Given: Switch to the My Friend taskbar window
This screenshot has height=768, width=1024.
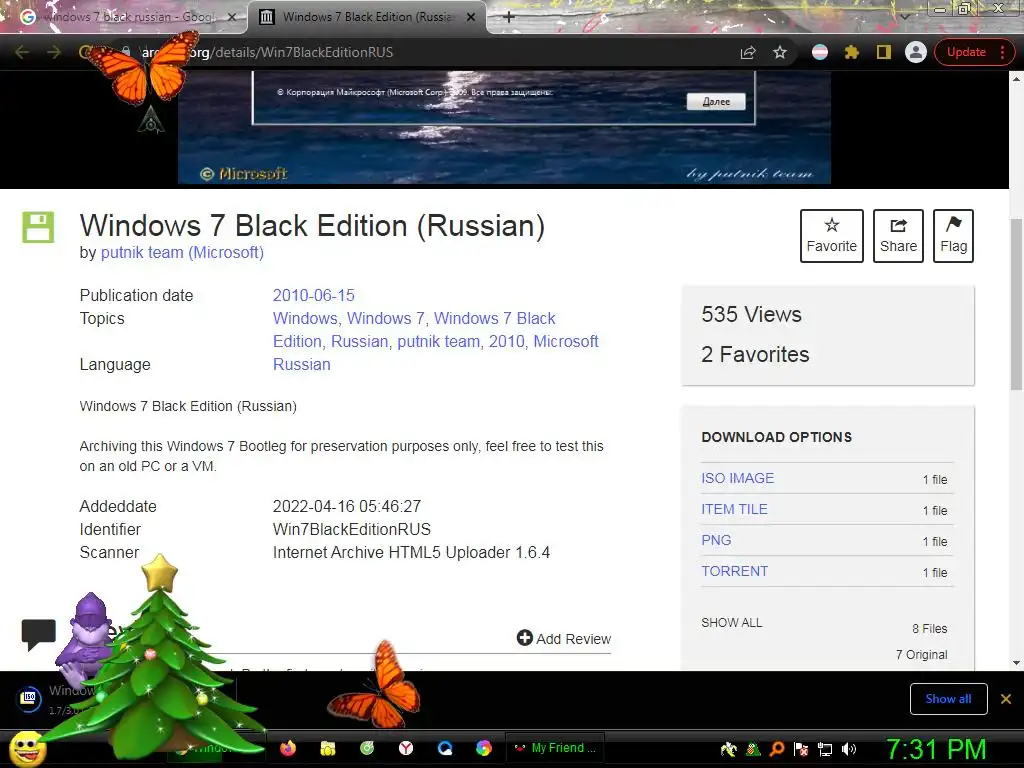Looking at the screenshot, I should [x=555, y=748].
